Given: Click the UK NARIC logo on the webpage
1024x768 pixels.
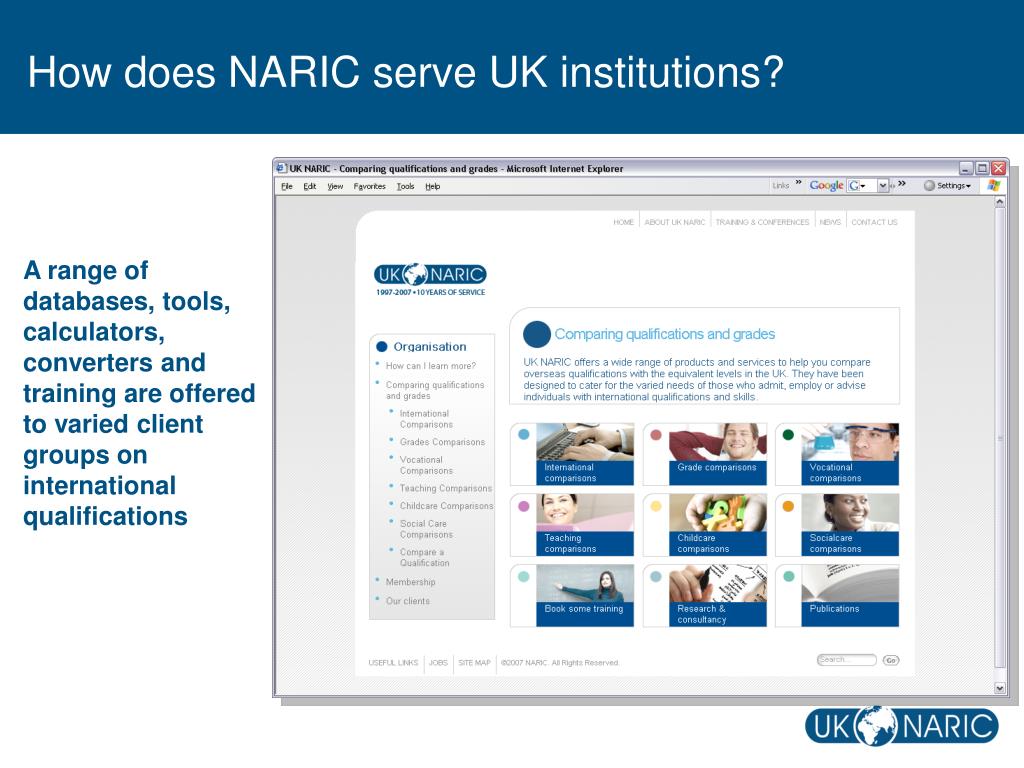Looking at the screenshot, I should 430,279.
